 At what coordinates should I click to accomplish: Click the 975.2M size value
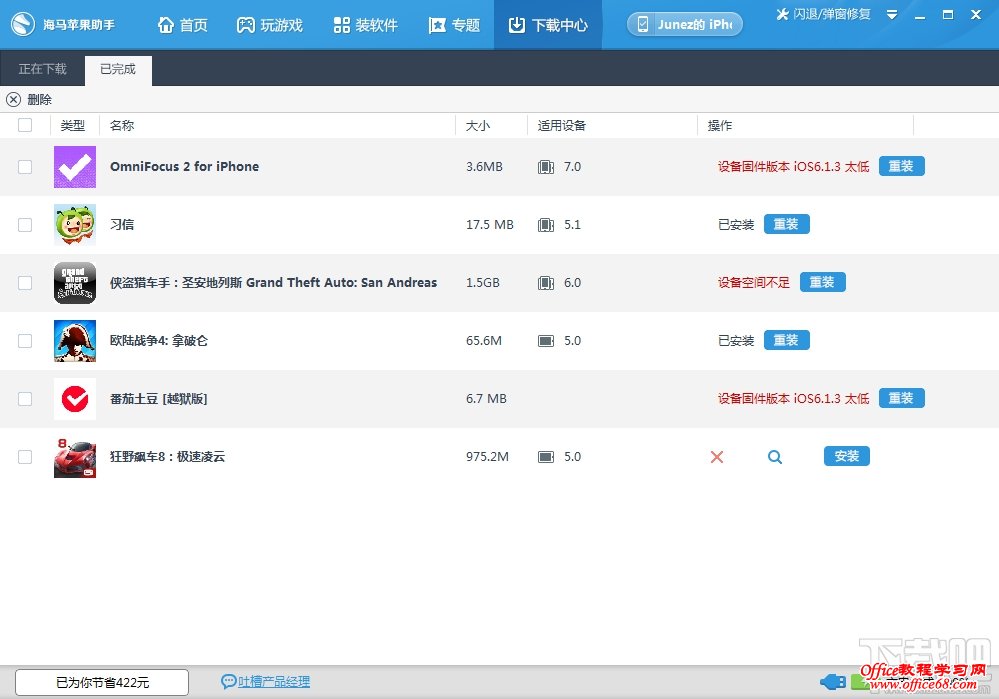[487, 457]
